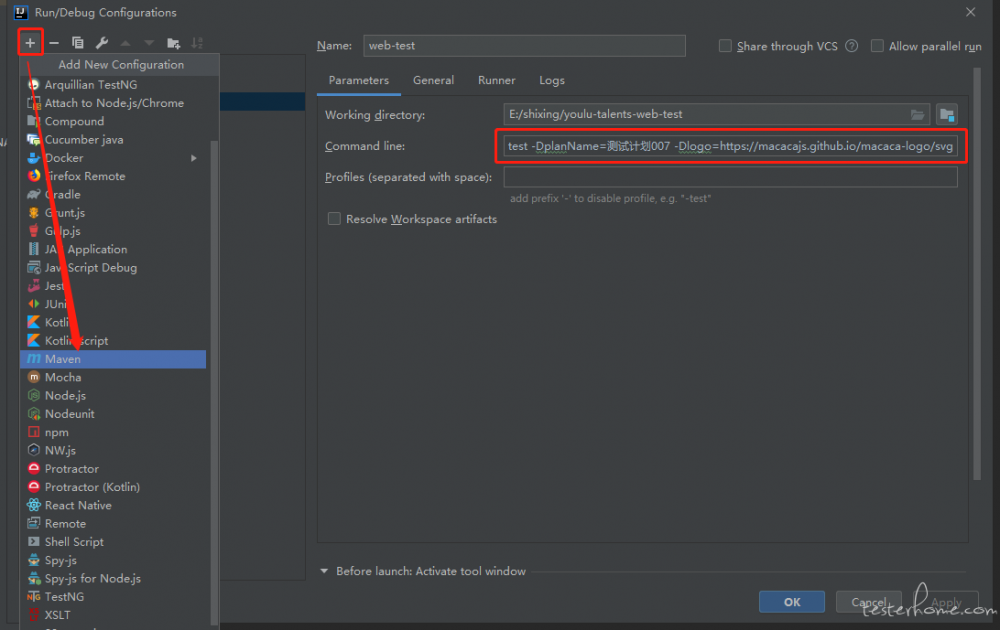The width and height of the screenshot is (1000, 630).
Task: Close the Run/Debug Configurations dialog
Action: pos(971,12)
